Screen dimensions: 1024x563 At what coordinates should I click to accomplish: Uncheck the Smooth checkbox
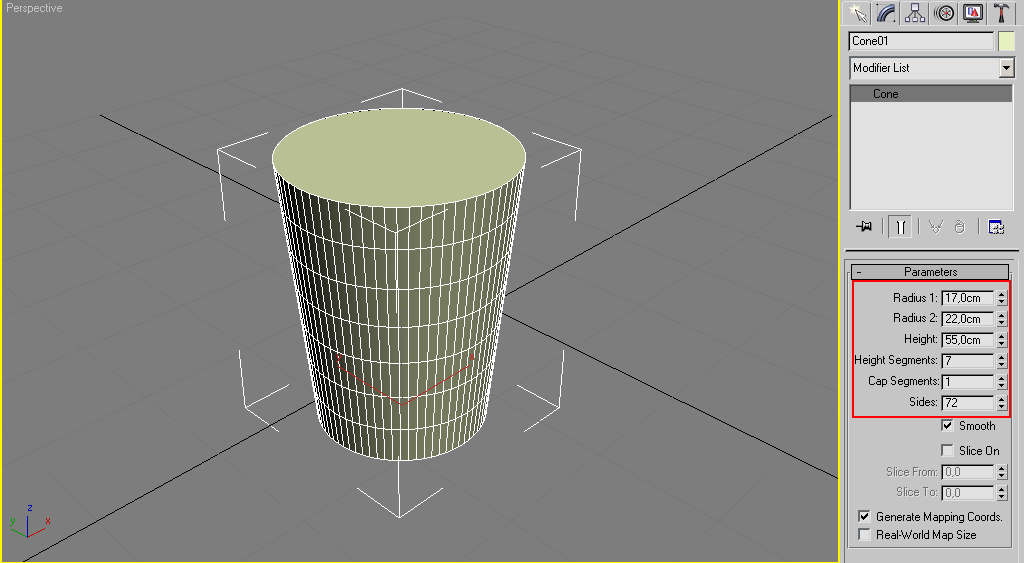click(x=948, y=426)
